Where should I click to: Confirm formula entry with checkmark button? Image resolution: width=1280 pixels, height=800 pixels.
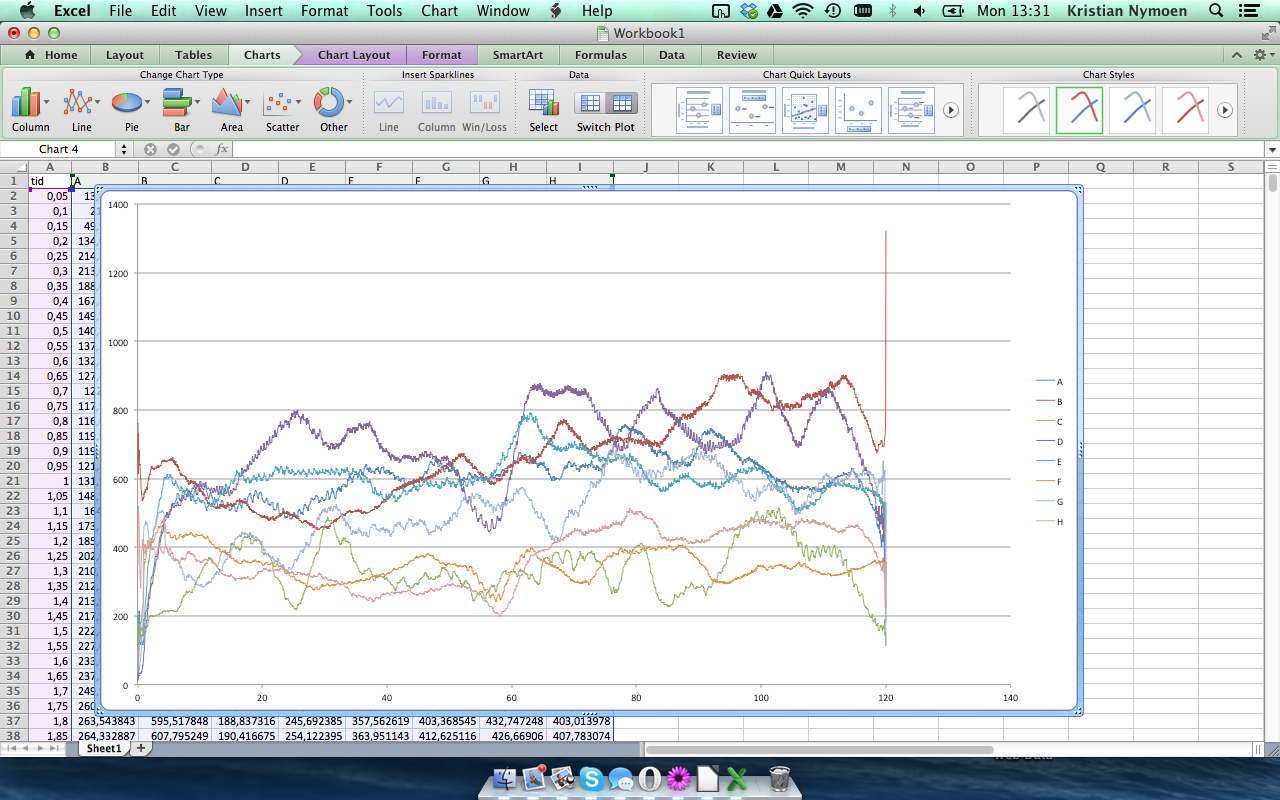(x=173, y=149)
